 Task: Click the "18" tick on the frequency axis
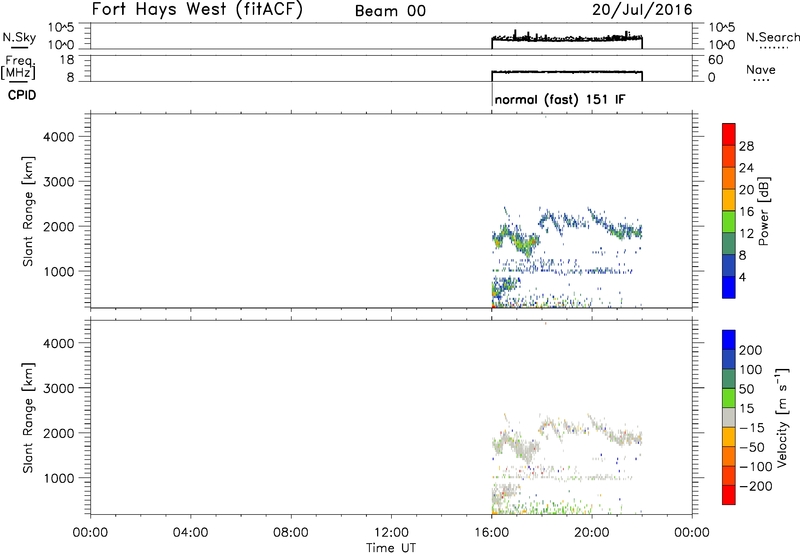click(x=67, y=60)
